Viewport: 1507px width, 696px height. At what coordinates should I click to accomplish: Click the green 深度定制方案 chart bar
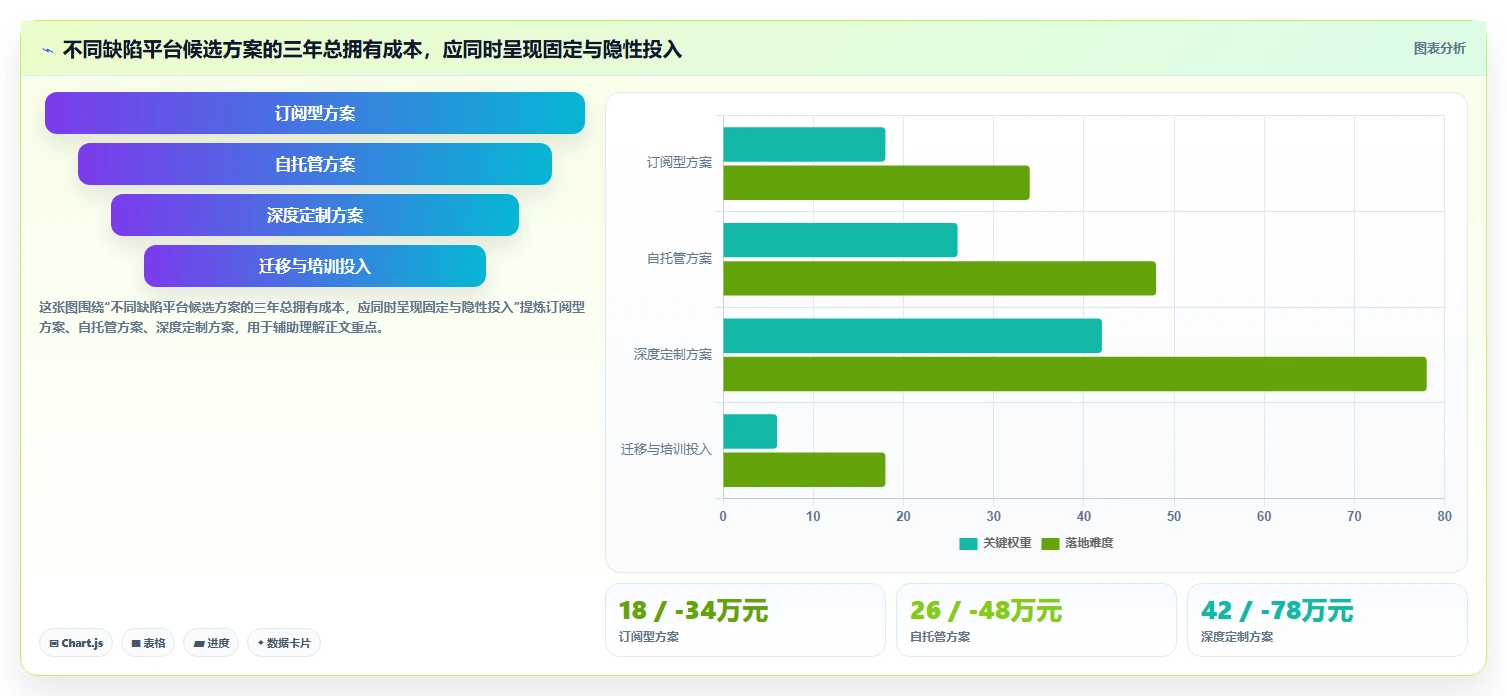1075,374
